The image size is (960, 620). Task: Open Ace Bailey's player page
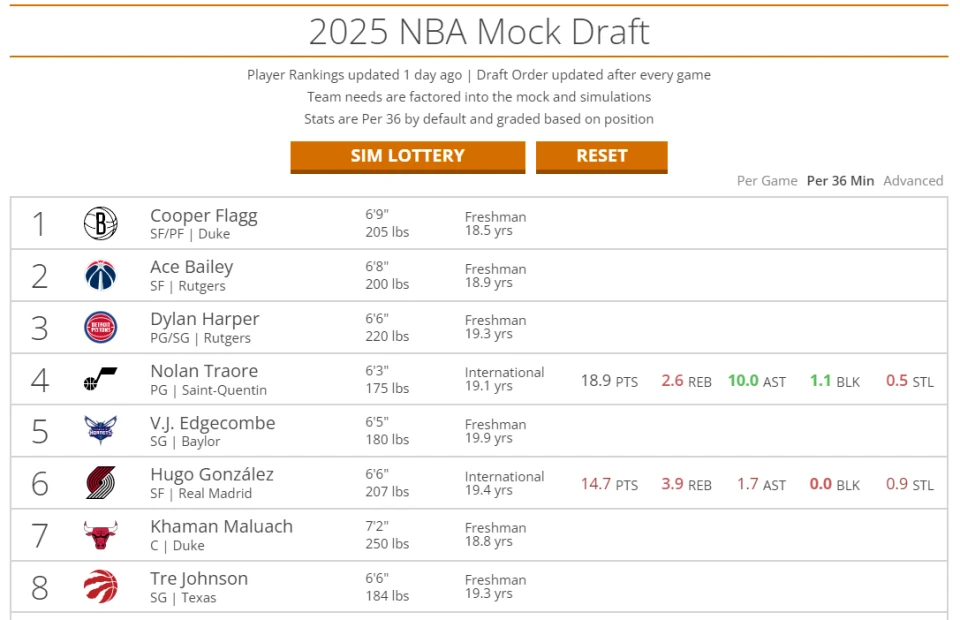[x=192, y=267]
